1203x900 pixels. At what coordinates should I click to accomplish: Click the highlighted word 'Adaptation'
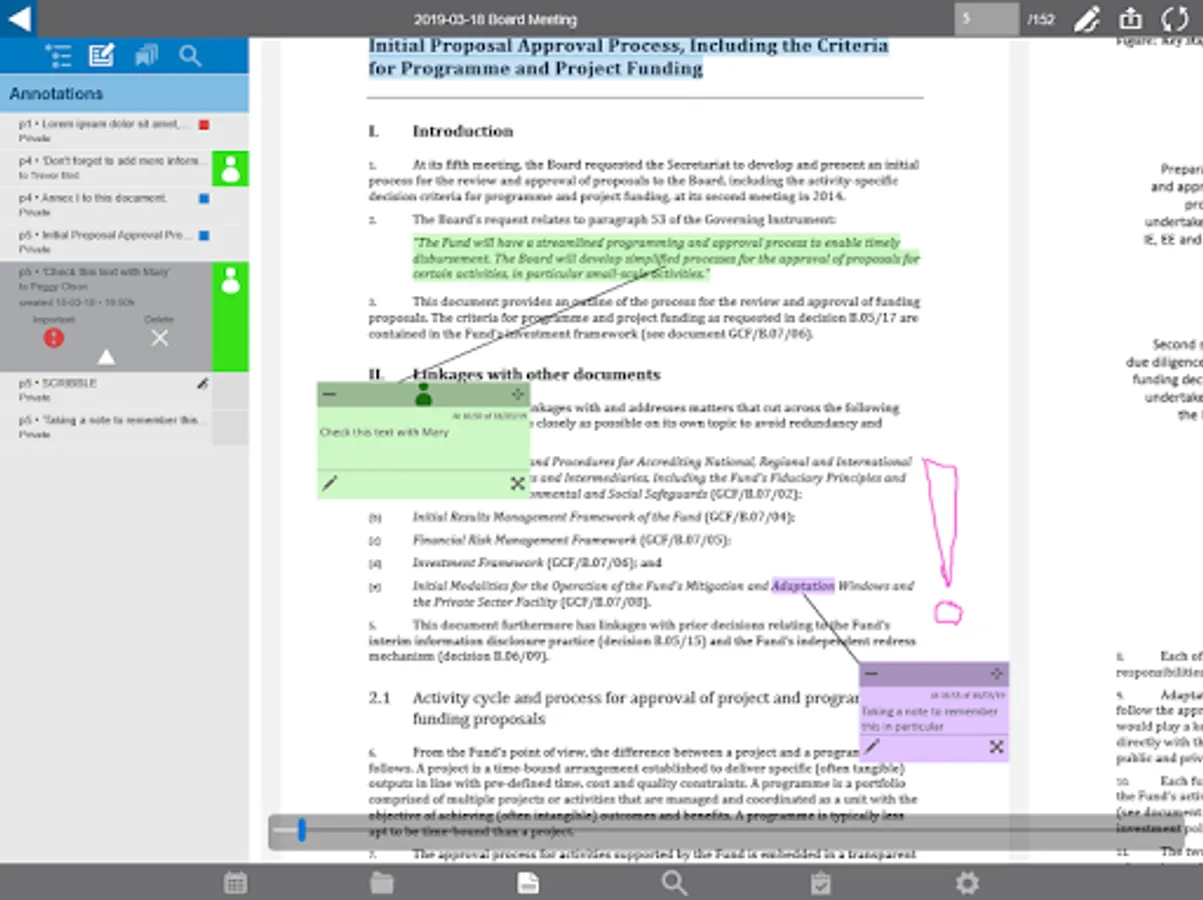(803, 586)
